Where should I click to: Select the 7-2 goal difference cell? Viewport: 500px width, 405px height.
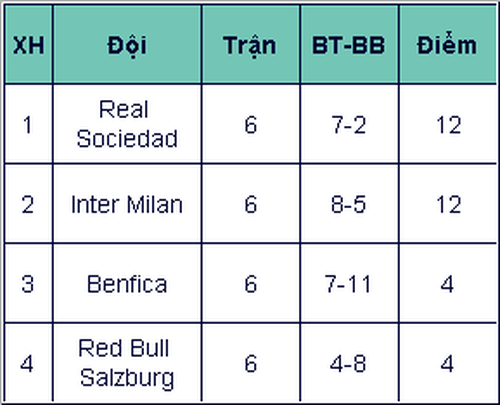click(x=349, y=124)
